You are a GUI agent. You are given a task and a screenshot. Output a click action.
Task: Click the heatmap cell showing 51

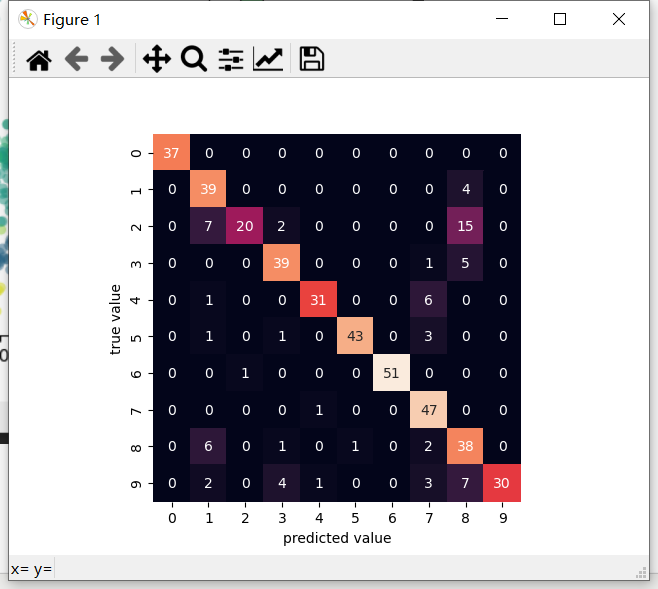[392, 373]
